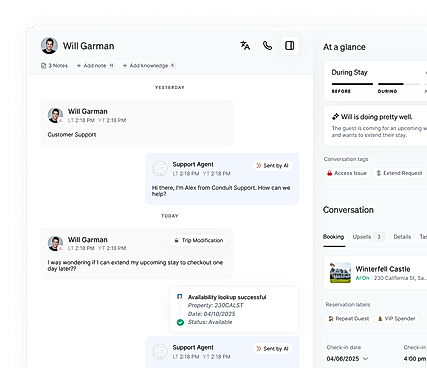This screenshot has height=368, width=427.
Task: Click the sparkle icon beside Will is doing pretty well
Action: click(335, 117)
